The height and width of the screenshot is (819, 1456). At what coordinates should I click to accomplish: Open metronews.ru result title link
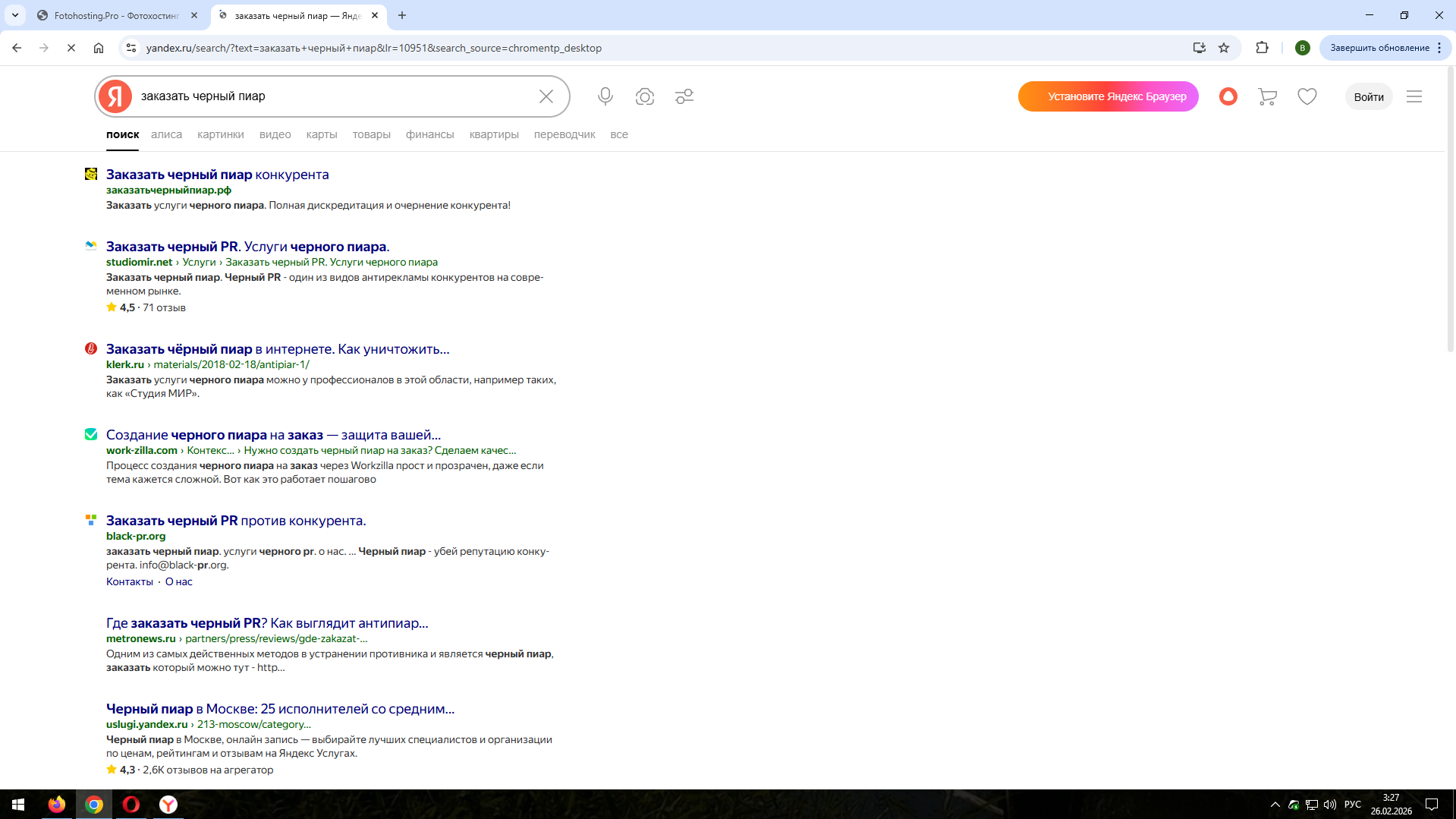click(267, 623)
